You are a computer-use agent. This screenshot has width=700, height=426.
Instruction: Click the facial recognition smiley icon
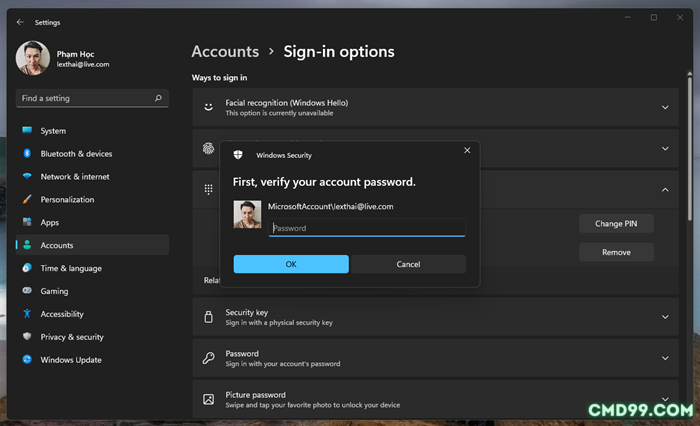[x=208, y=107]
